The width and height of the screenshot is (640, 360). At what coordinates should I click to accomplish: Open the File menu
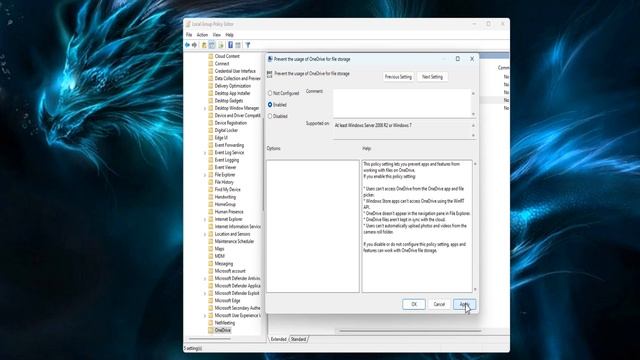189,35
